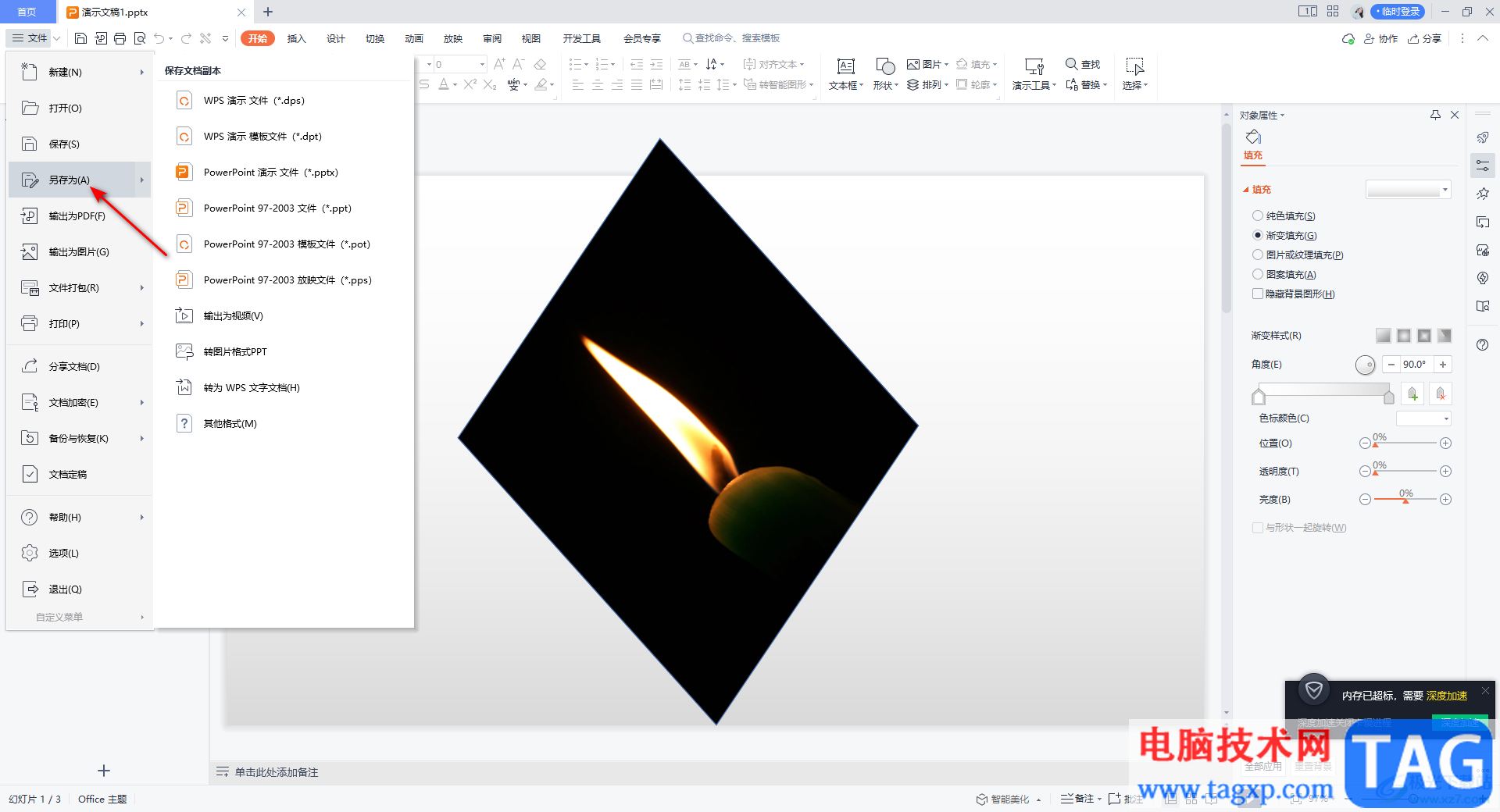The image size is (1500, 812).
Task: Open the Shapes tool
Action: coord(885,74)
